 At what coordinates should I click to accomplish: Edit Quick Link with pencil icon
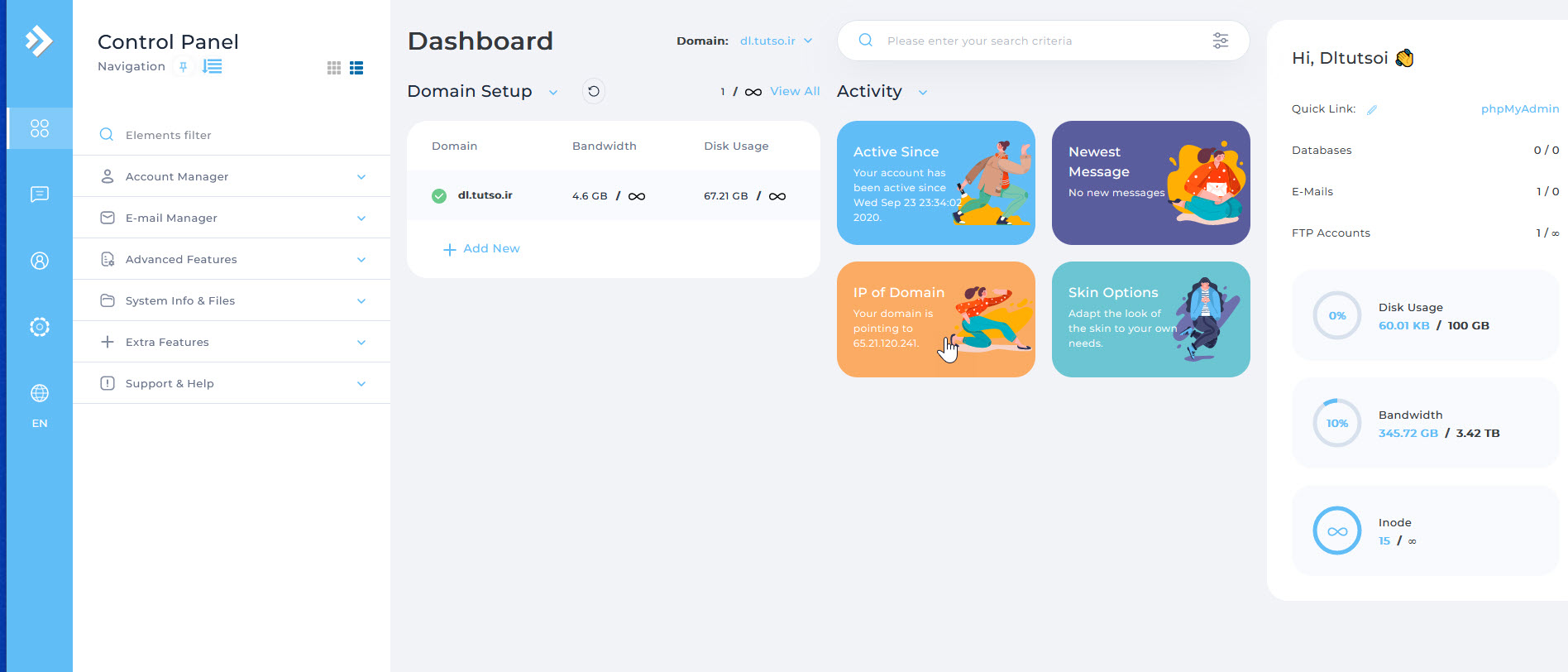coord(1372,109)
